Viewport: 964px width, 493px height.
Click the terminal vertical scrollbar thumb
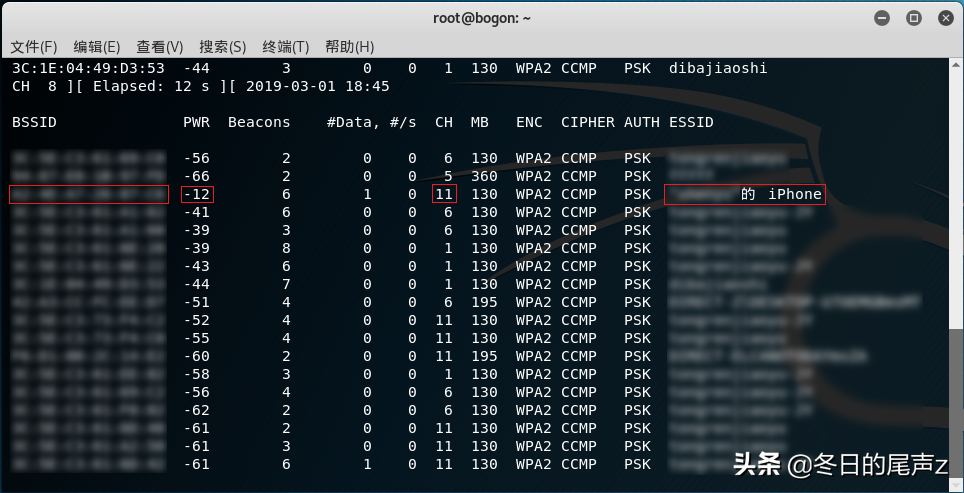coord(957,404)
